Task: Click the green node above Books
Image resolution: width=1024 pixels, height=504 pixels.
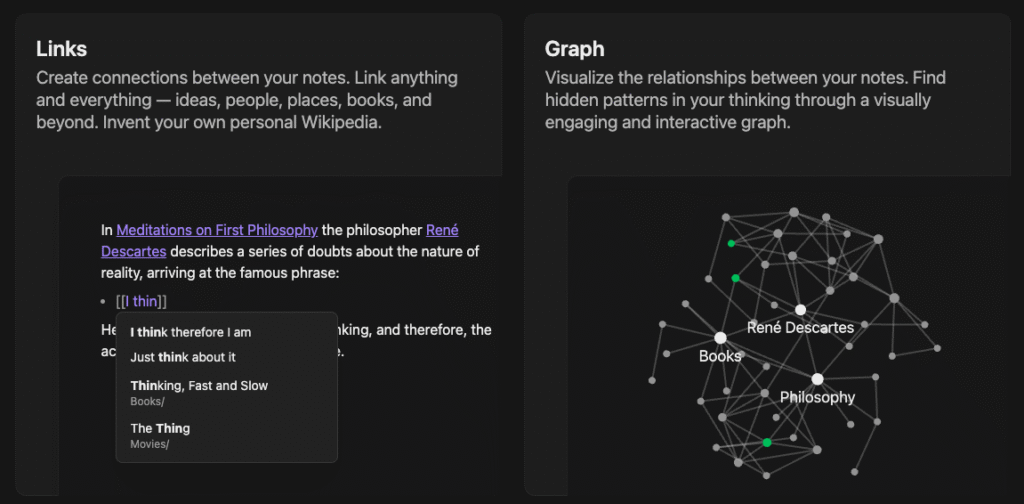Action: click(735, 278)
